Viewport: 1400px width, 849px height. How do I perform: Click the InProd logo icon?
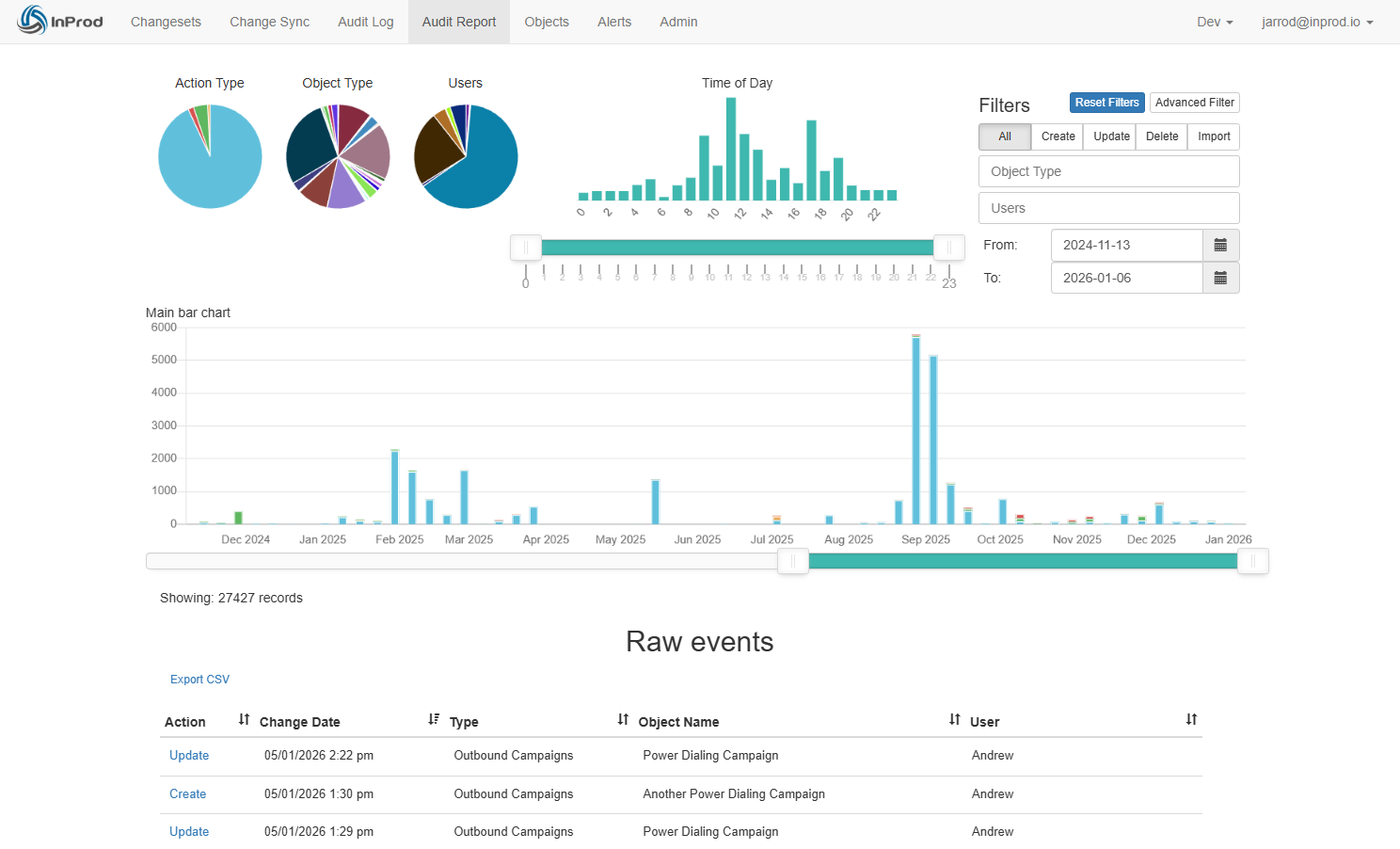click(33, 21)
